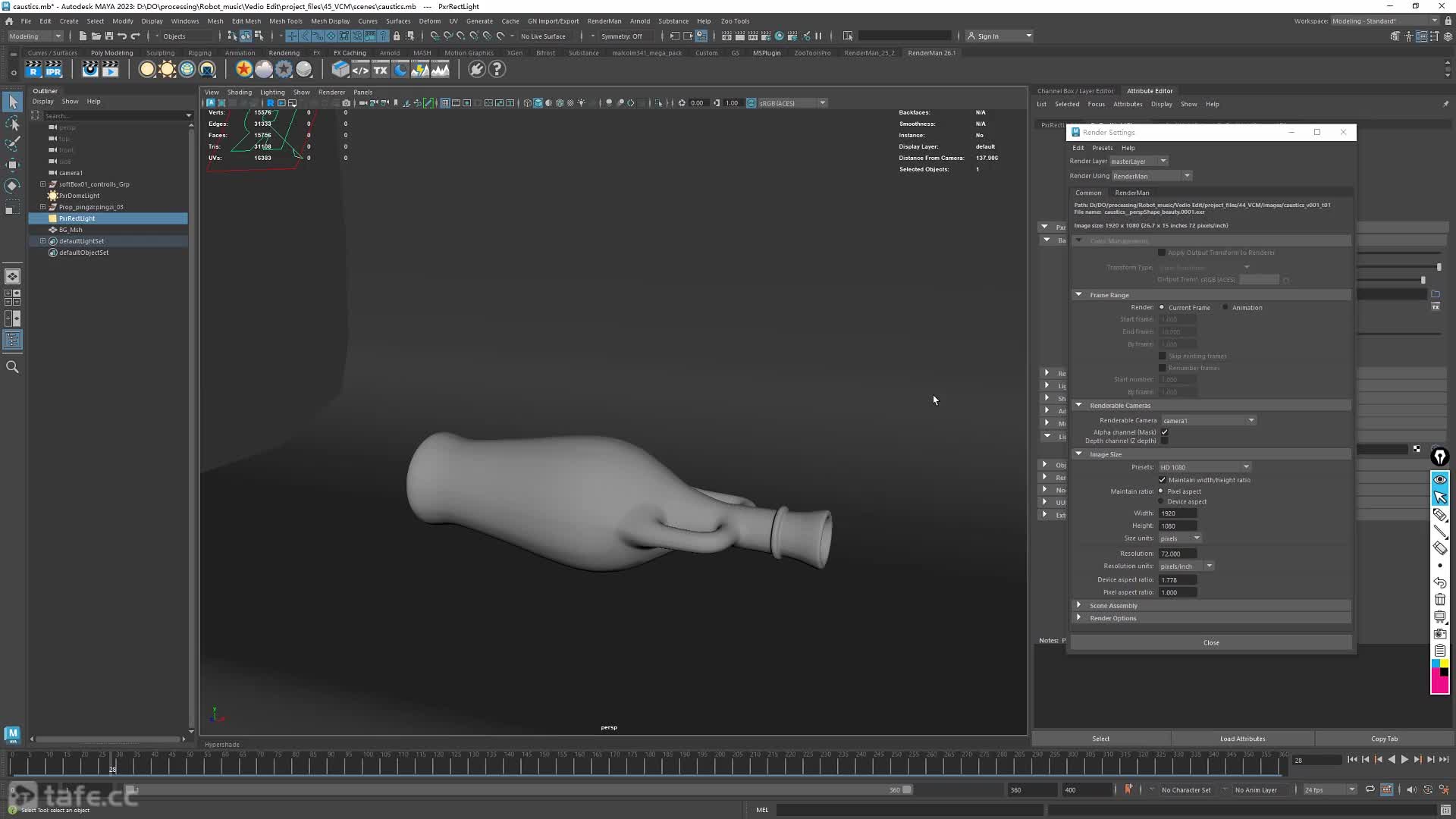The width and height of the screenshot is (1456, 819).
Task: Expand the Scene Assembly section
Action: (x=1078, y=606)
